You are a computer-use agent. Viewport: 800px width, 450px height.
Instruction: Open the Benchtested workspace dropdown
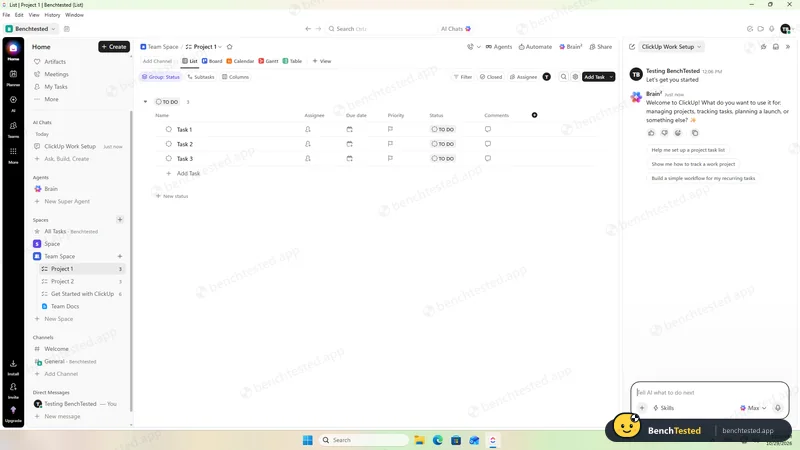pos(31,29)
